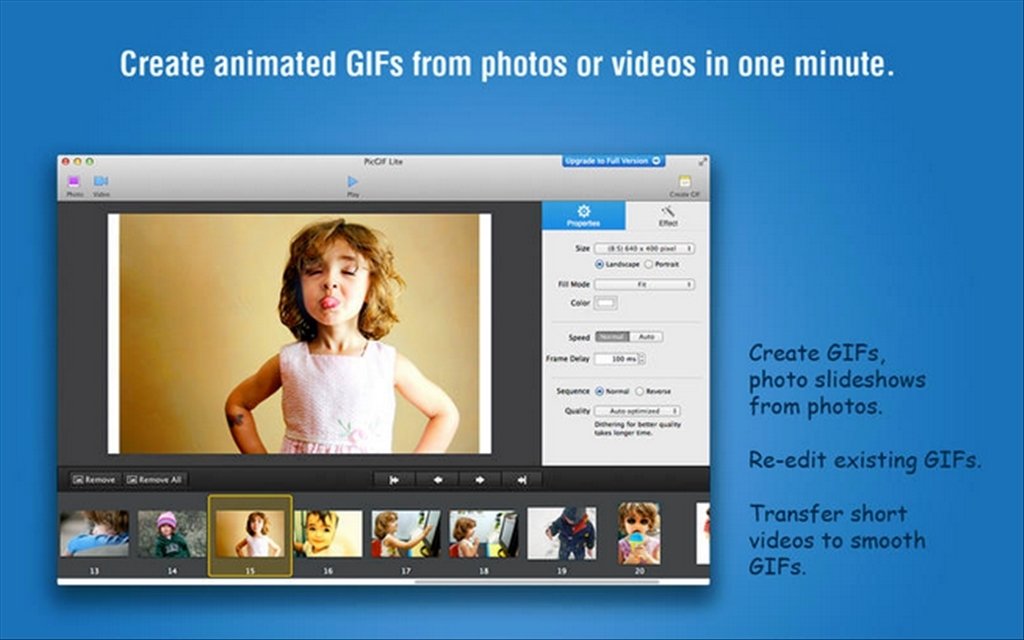Jump to first frame arrow button

pos(394,480)
